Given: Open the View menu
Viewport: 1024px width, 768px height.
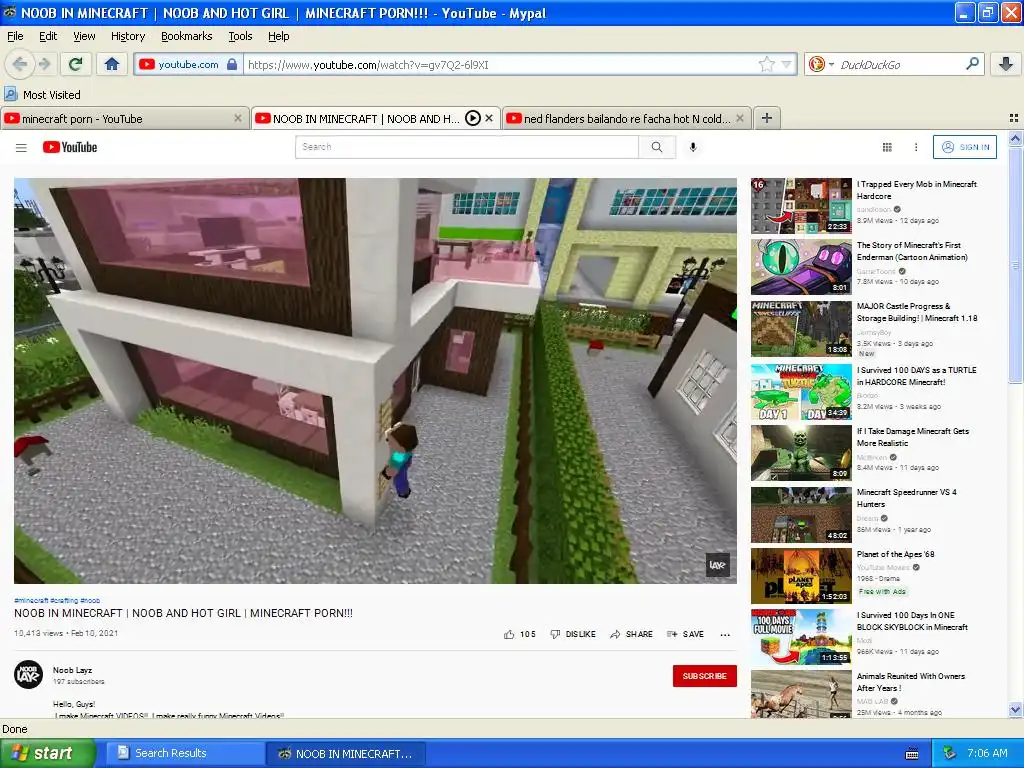Looking at the screenshot, I should pyautogui.click(x=84, y=36).
